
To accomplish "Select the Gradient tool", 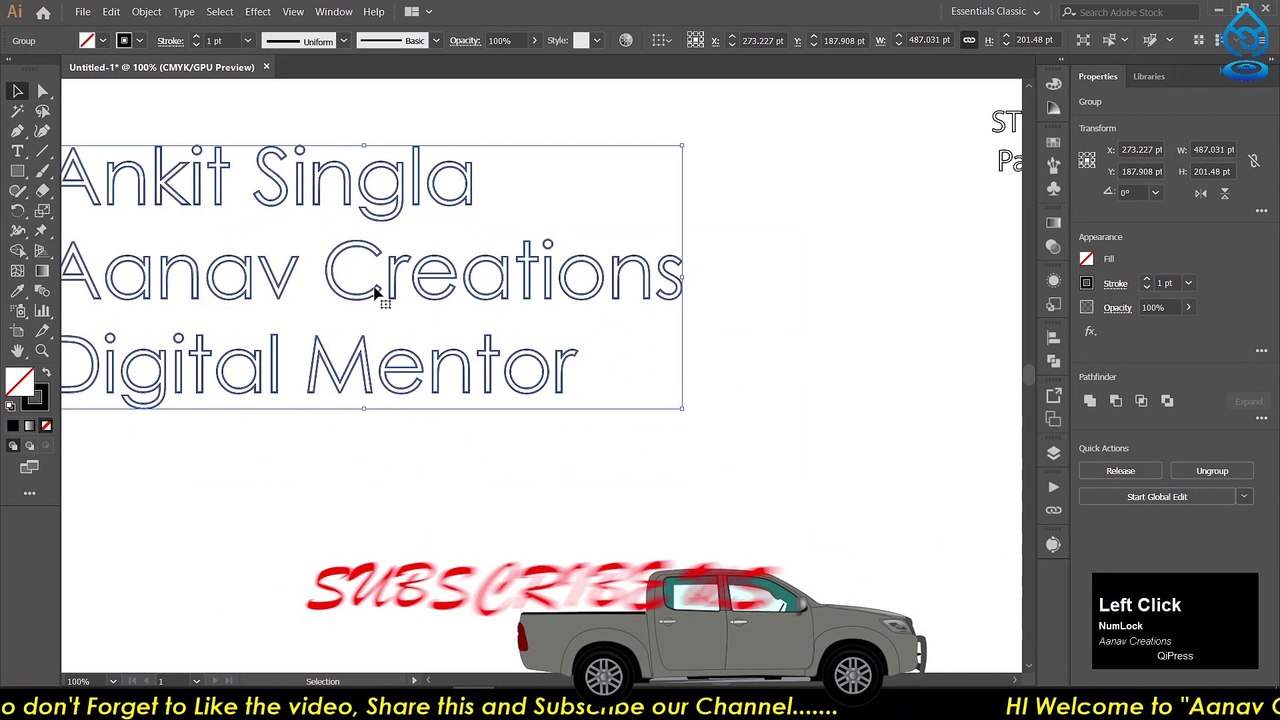I will [x=42, y=271].
